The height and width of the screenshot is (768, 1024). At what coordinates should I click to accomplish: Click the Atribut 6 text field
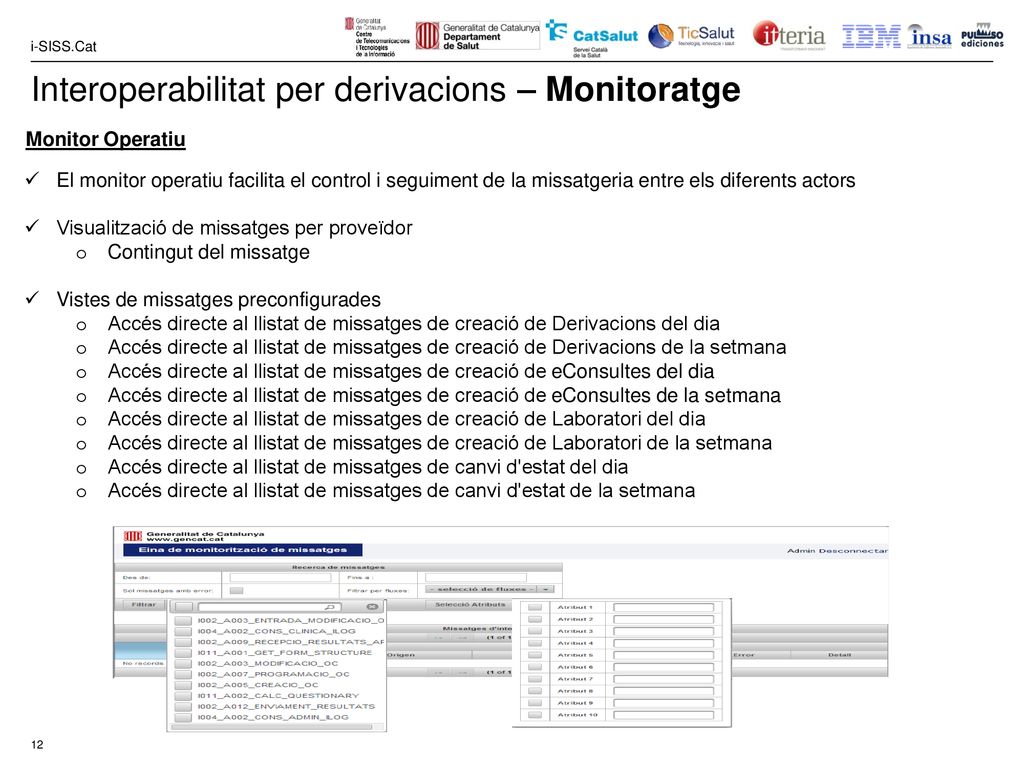(664, 667)
